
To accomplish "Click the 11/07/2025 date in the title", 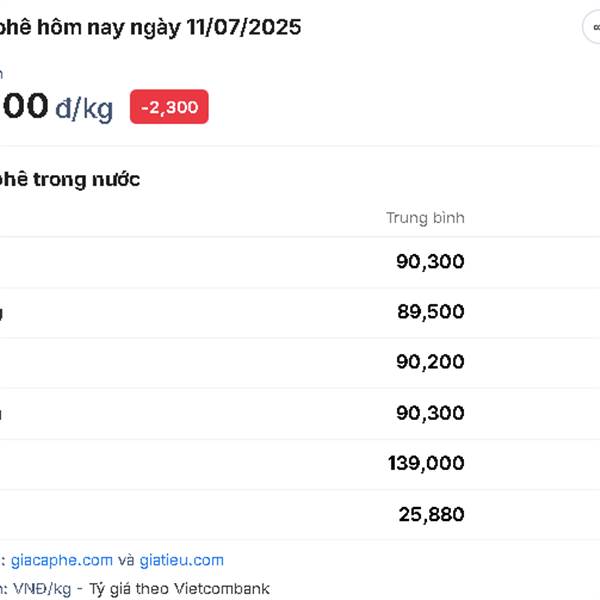I will 244,27.
